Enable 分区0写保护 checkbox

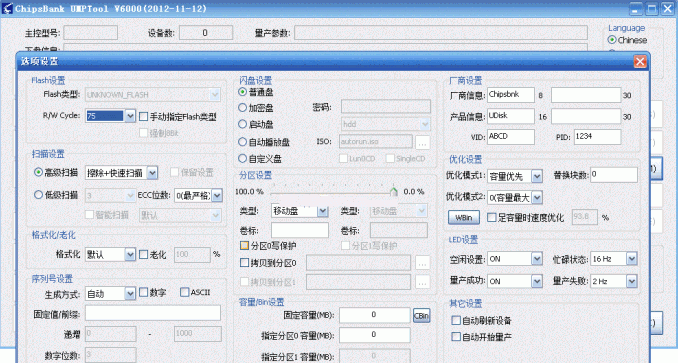[244, 245]
